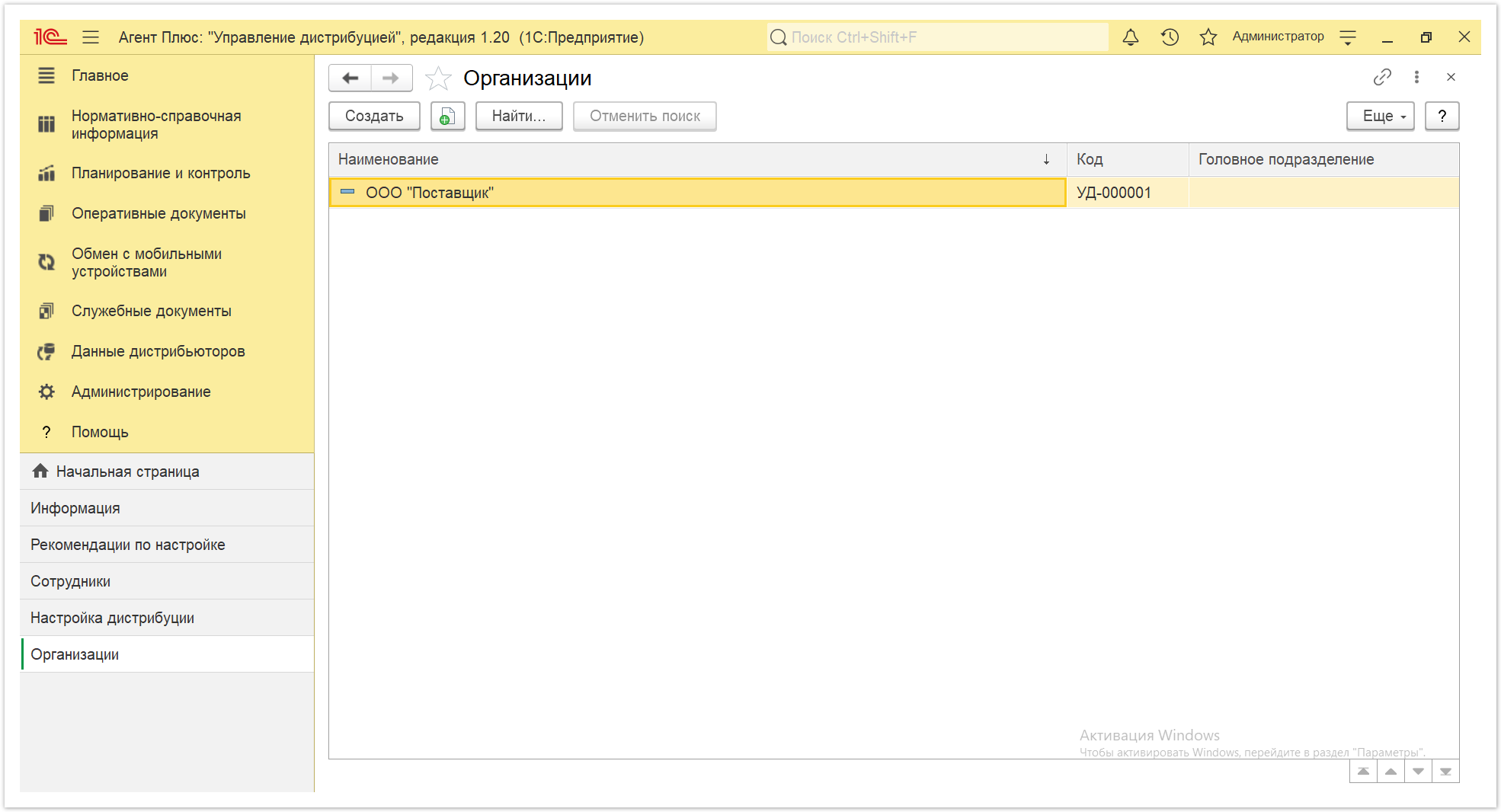Open the hamburger functions menu
Screen dimensions: 1501x812
click(x=91, y=37)
